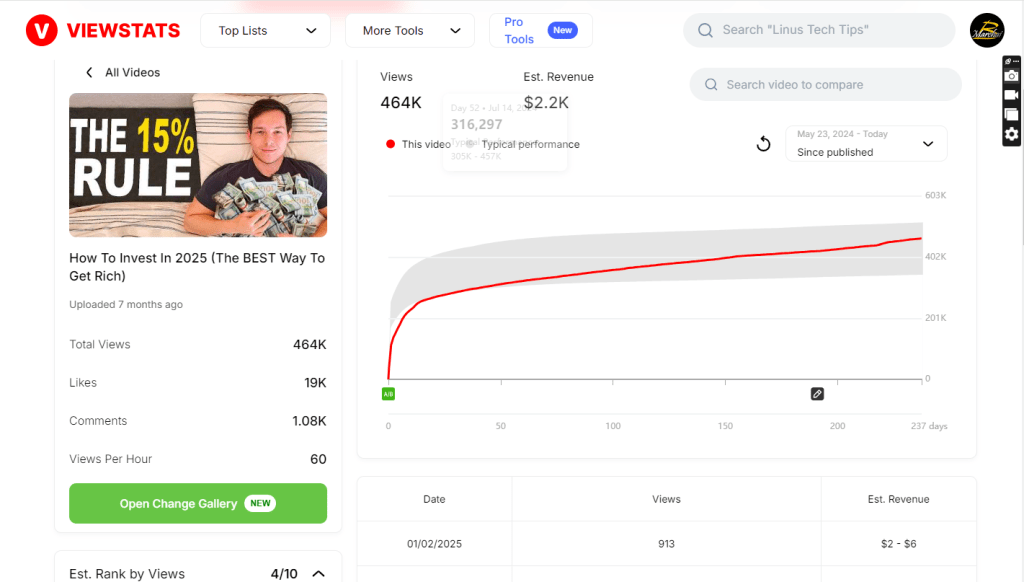Open Pro Tools menu item

(x=541, y=31)
